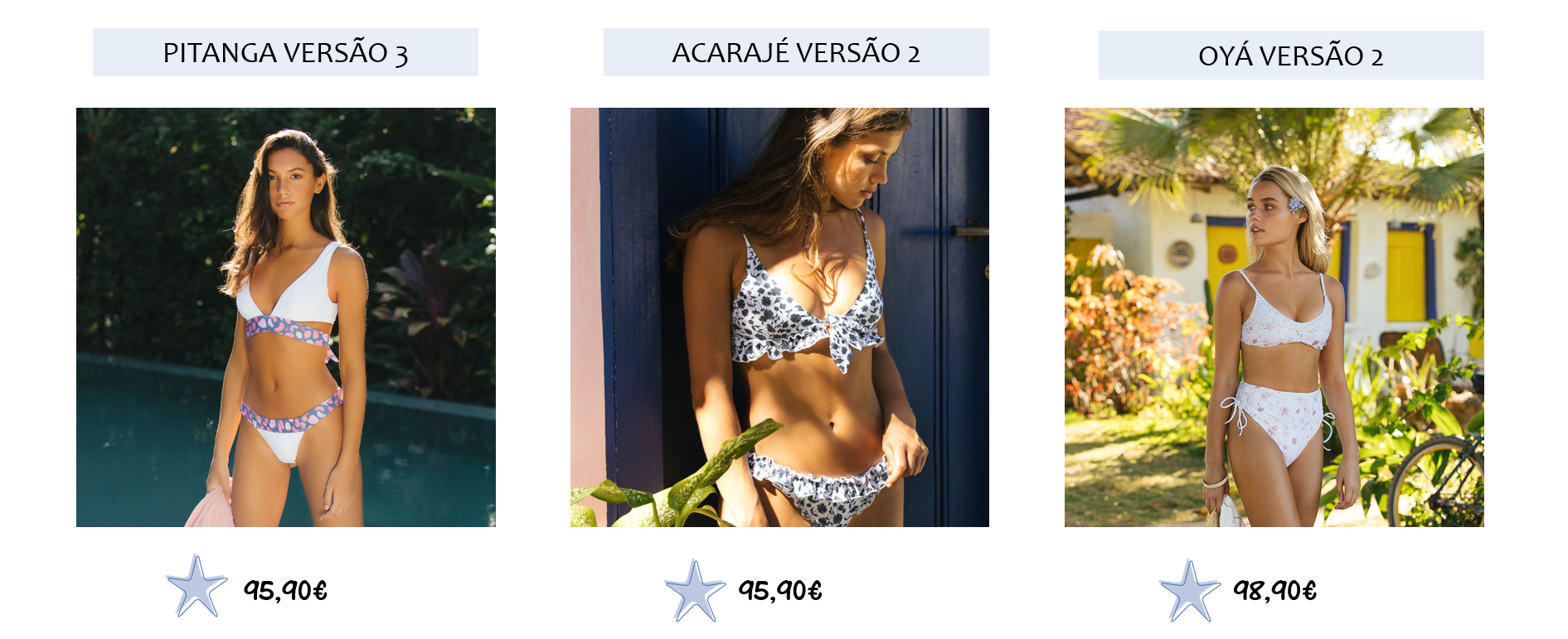Open the Pitanga Versão 3 product photo

286,317
